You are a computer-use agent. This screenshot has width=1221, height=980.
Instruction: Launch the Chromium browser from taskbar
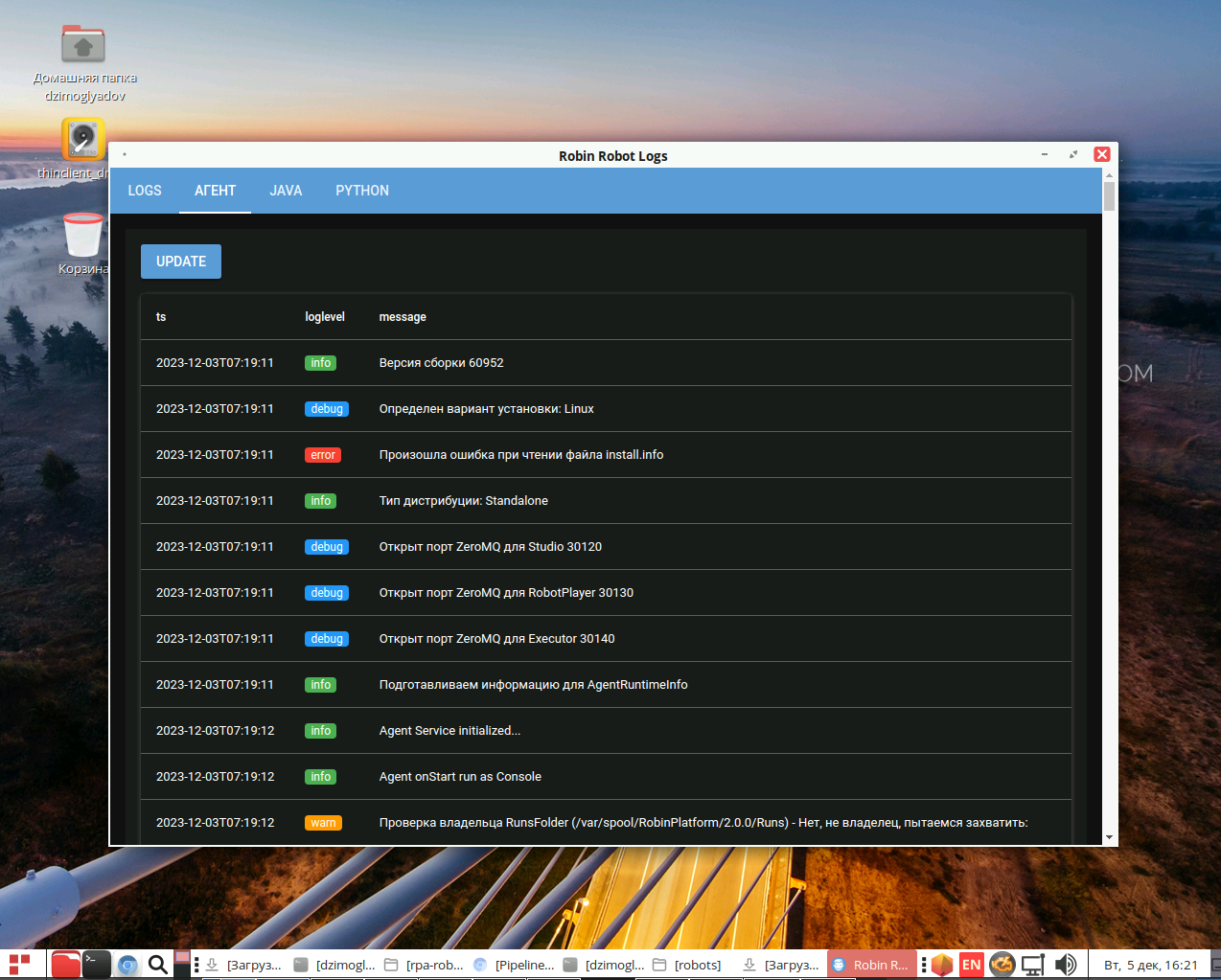[127, 965]
